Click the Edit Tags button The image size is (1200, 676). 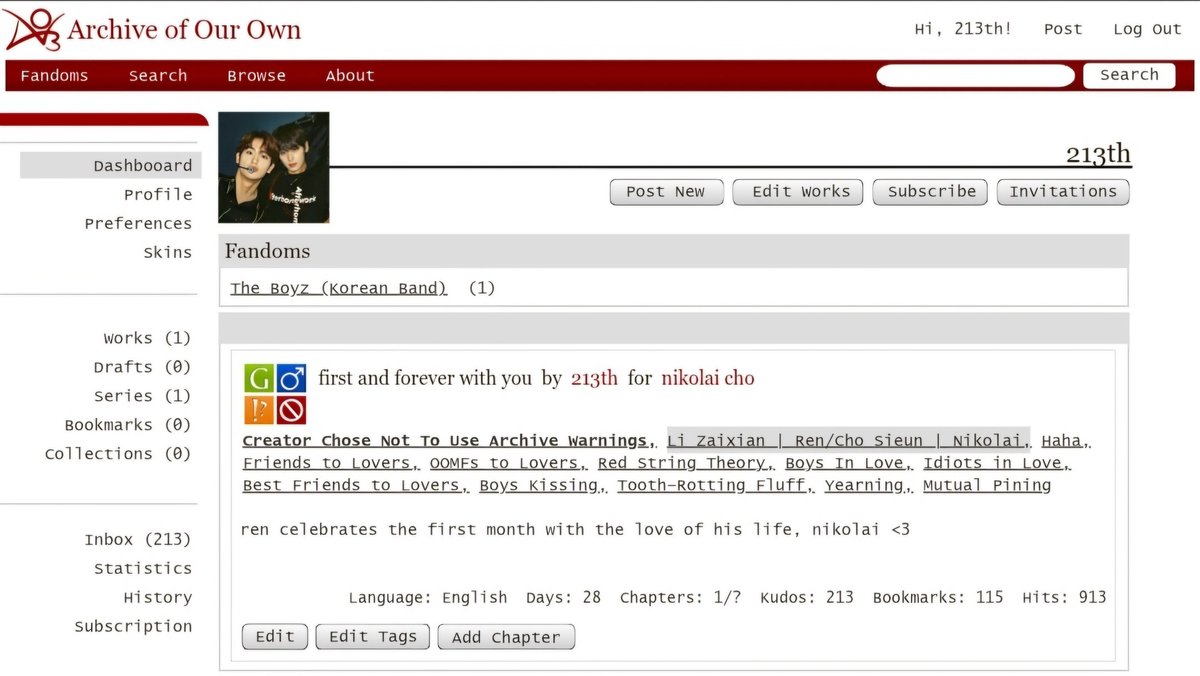point(373,637)
